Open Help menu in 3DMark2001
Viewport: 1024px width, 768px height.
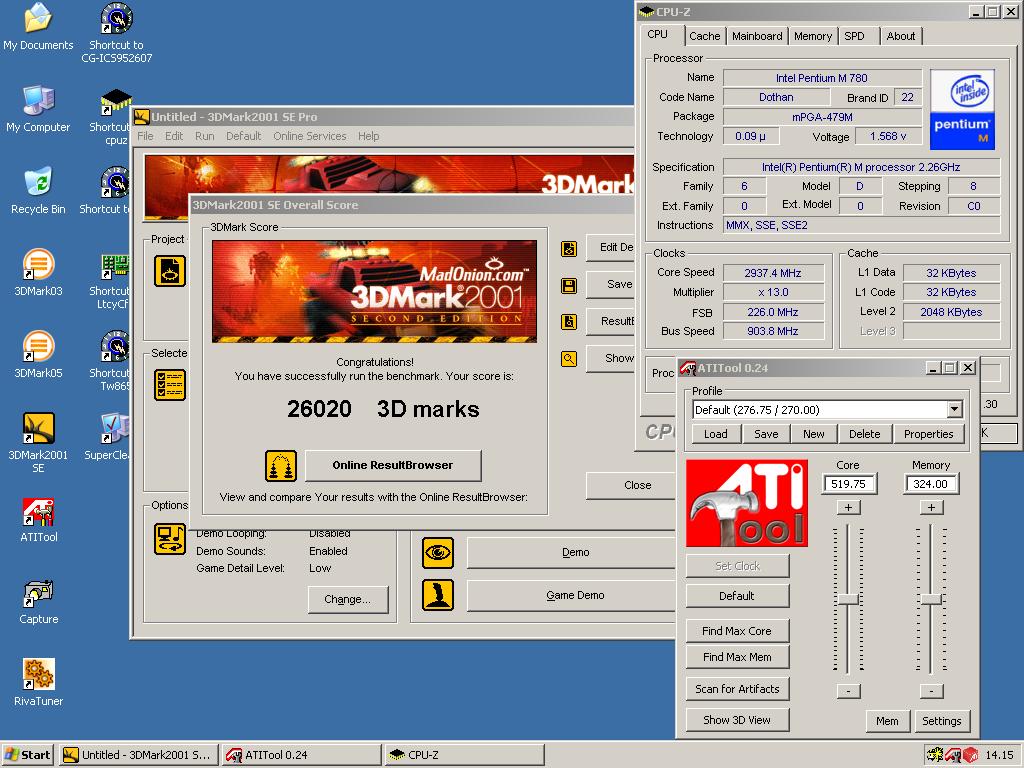click(368, 136)
